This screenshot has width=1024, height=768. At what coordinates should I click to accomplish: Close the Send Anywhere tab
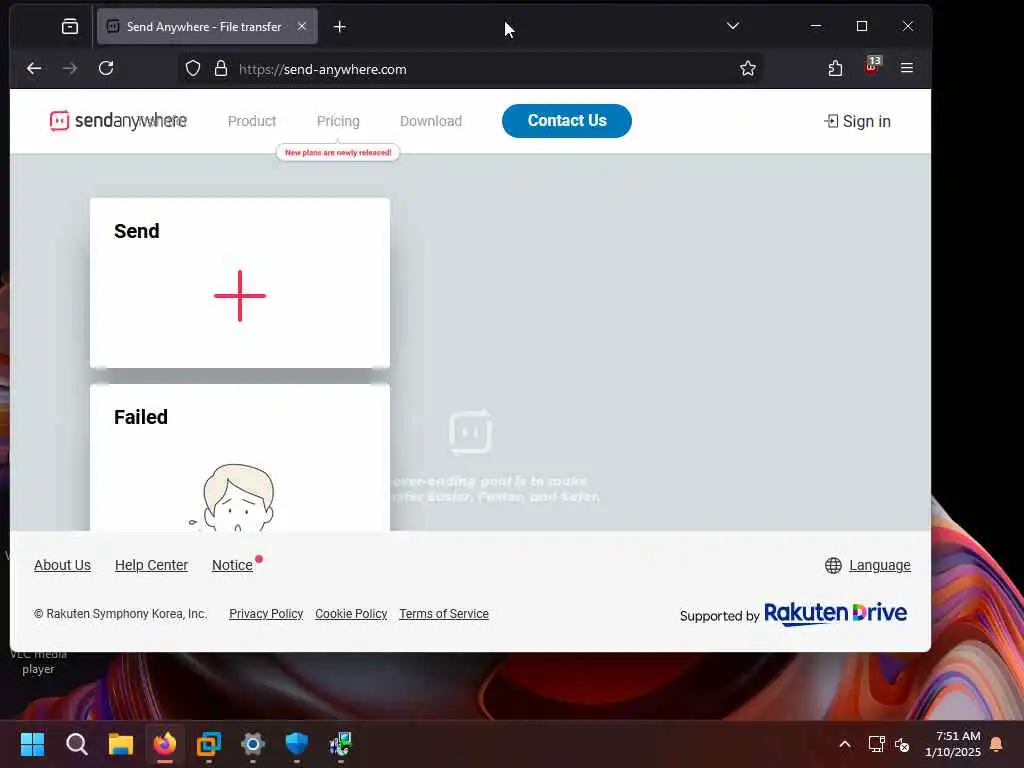(302, 26)
